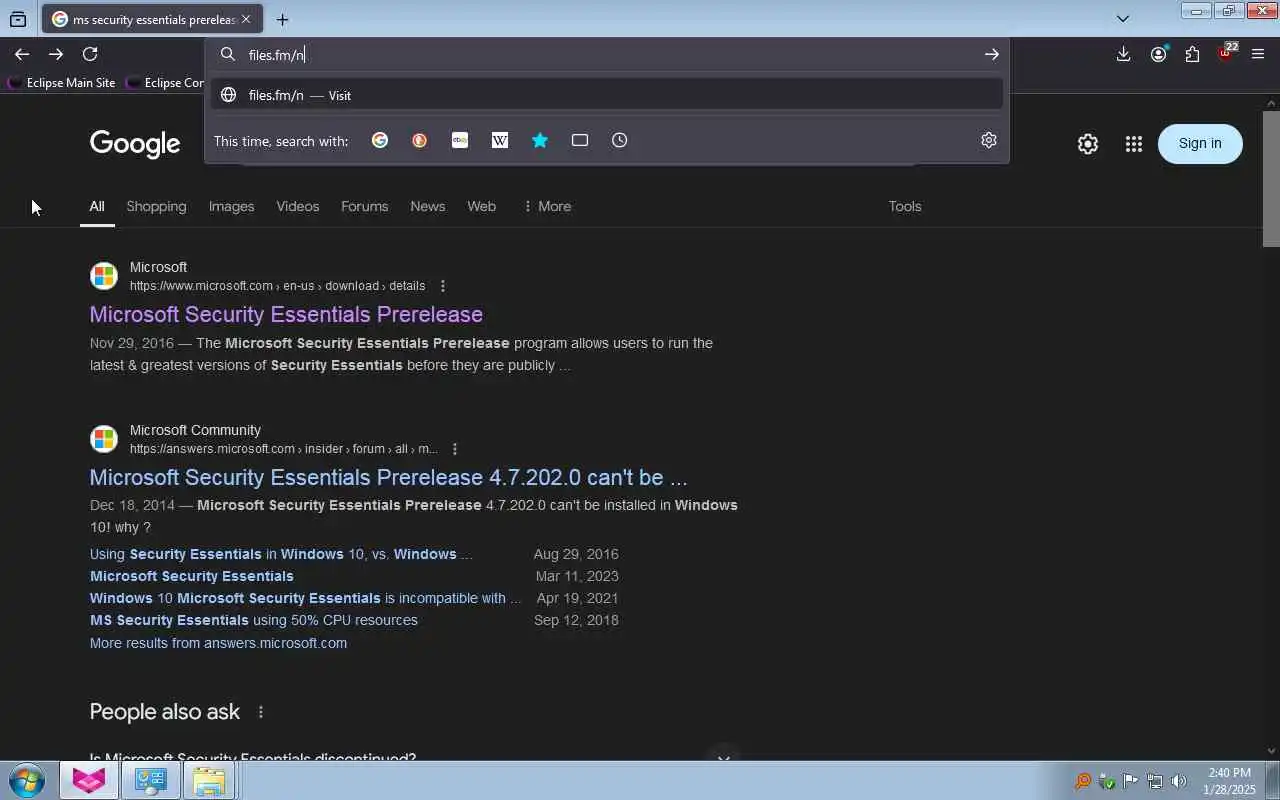
Task: Open the search Tools button
Action: (x=905, y=206)
